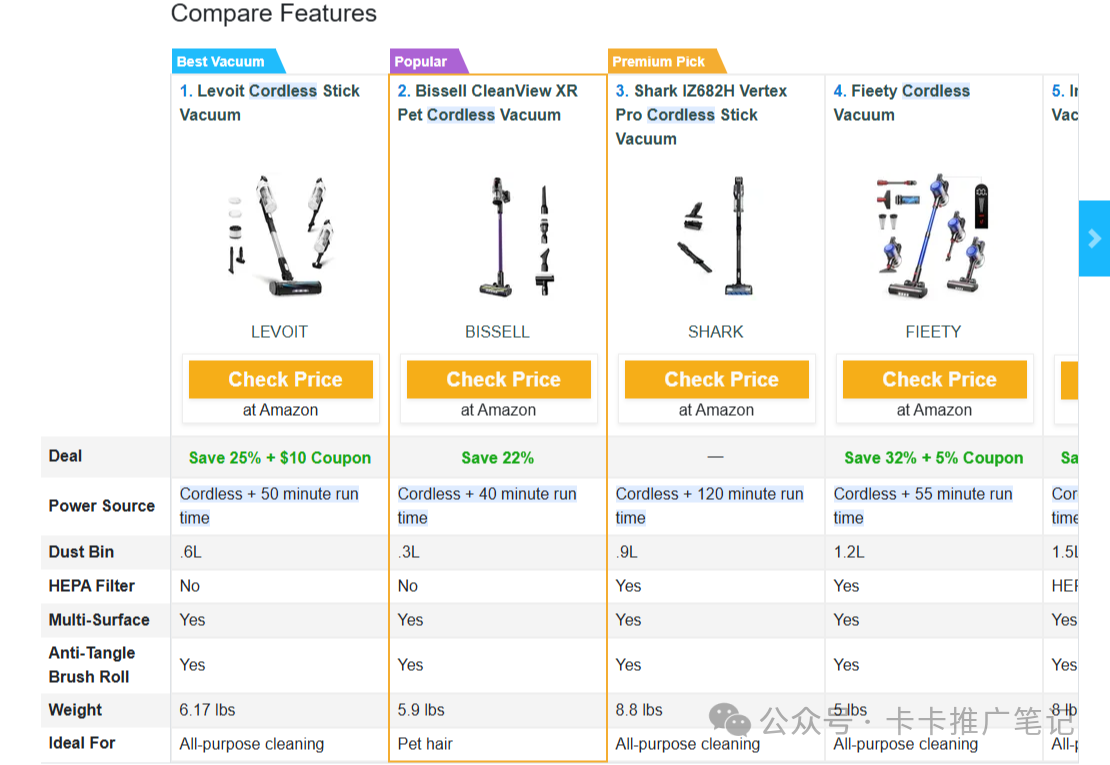Open Shark IZ682H Vertex Pro title link
The height and width of the screenshot is (765, 1110).
[x=700, y=114]
